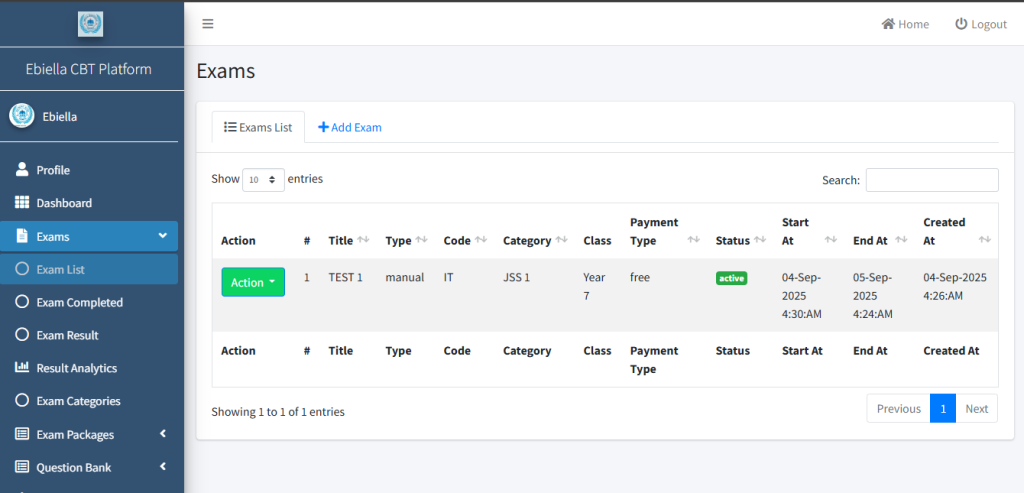This screenshot has width=1024, height=493.
Task: Open the green Action dropdown for TEST 1
Action: (253, 283)
